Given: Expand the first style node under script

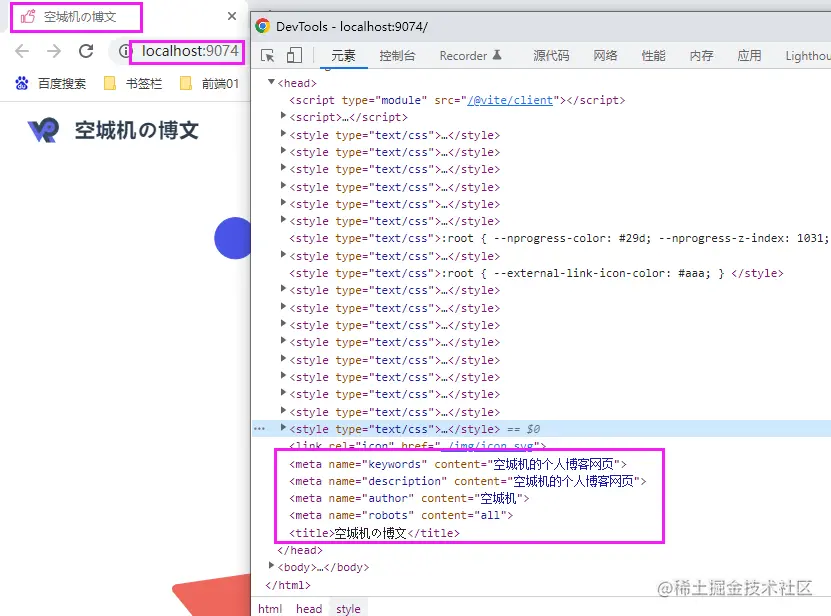Looking at the screenshot, I should pos(283,134).
